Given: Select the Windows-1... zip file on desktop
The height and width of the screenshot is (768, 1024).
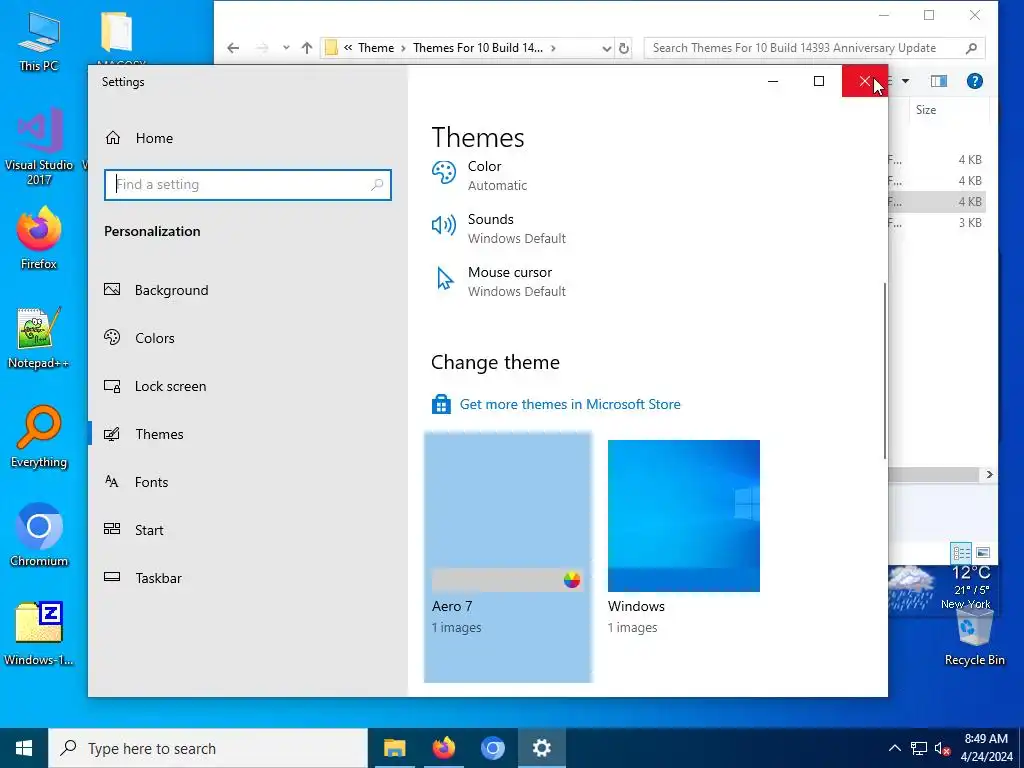Looking at the screenshot, I should (x=39, y=633).
